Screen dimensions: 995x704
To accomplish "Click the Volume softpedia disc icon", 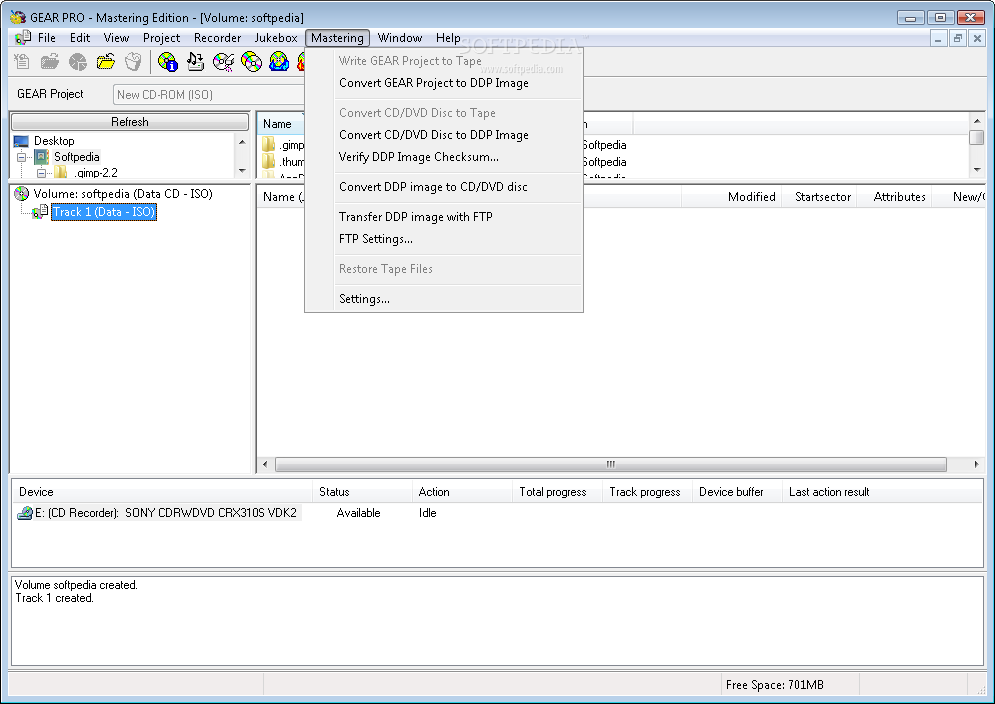I will (22, 194).
